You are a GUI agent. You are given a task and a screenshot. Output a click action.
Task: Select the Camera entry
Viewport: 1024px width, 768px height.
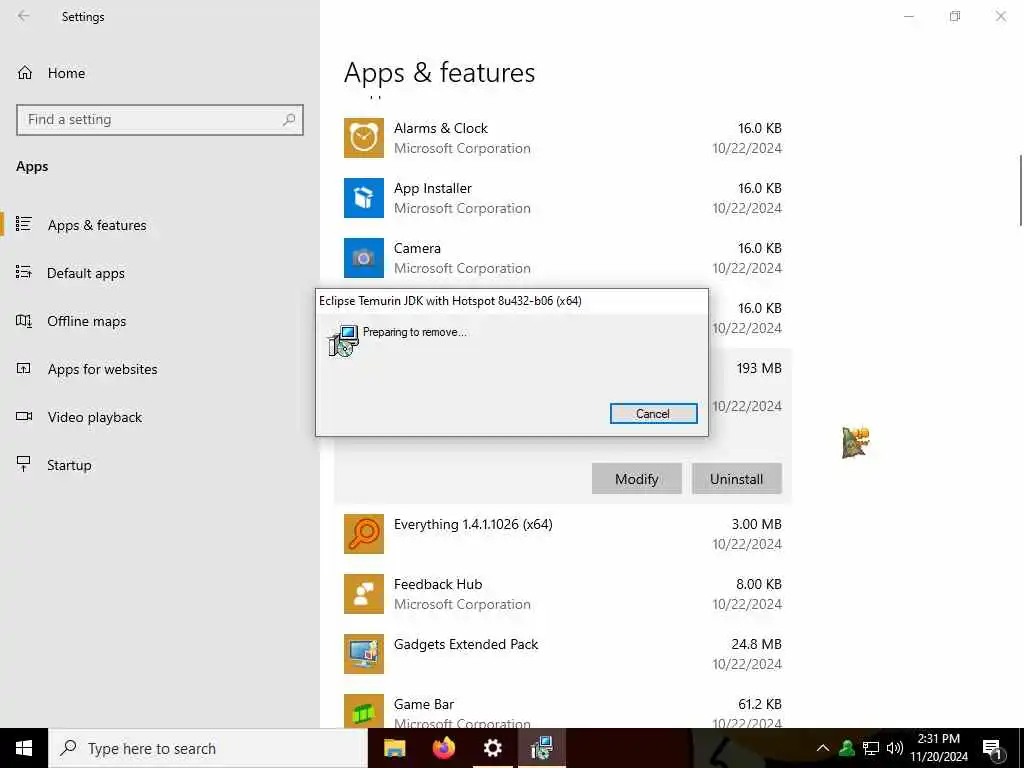[562, 258]
